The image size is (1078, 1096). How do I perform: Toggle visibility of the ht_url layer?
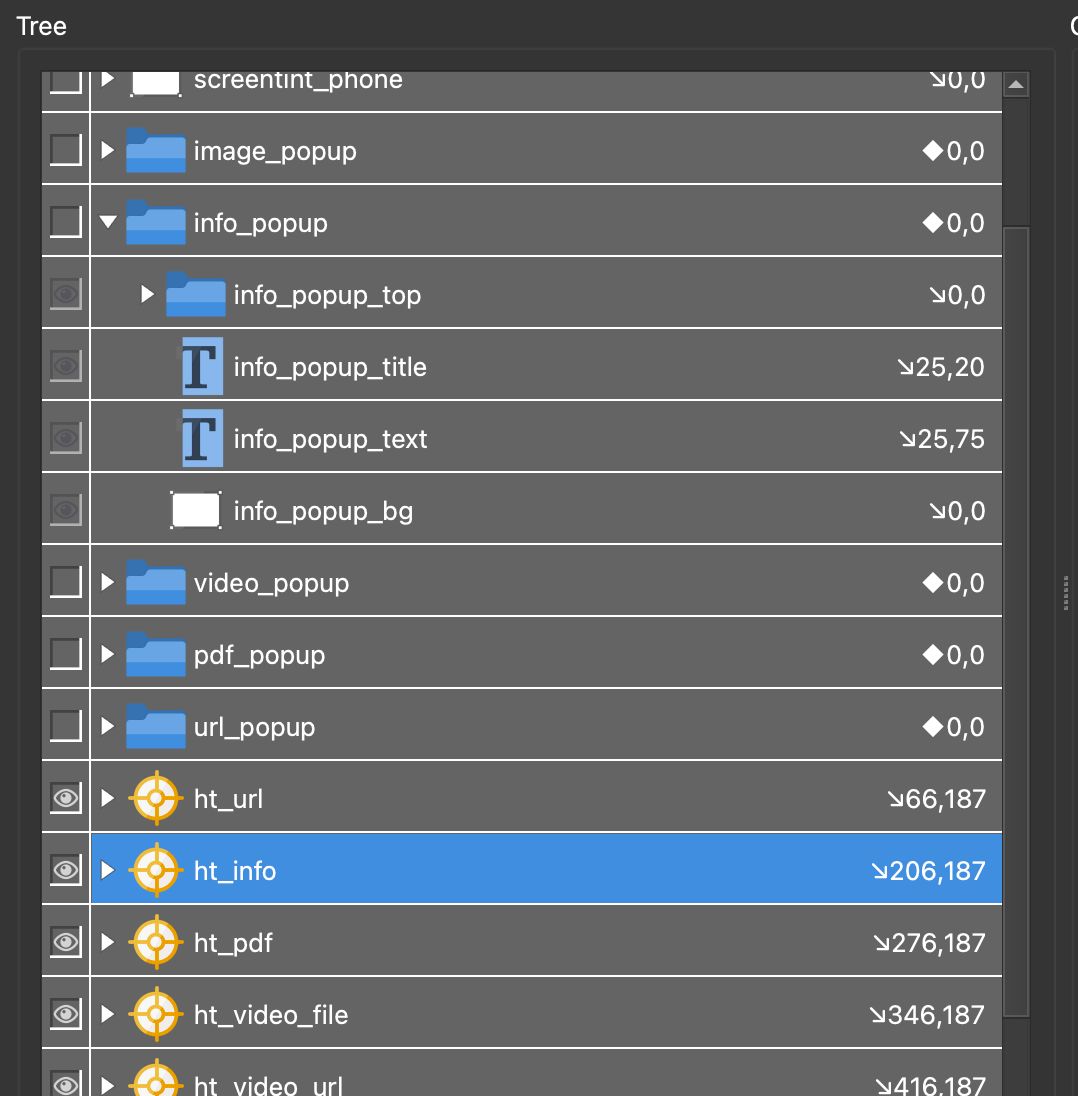(65, 797)
